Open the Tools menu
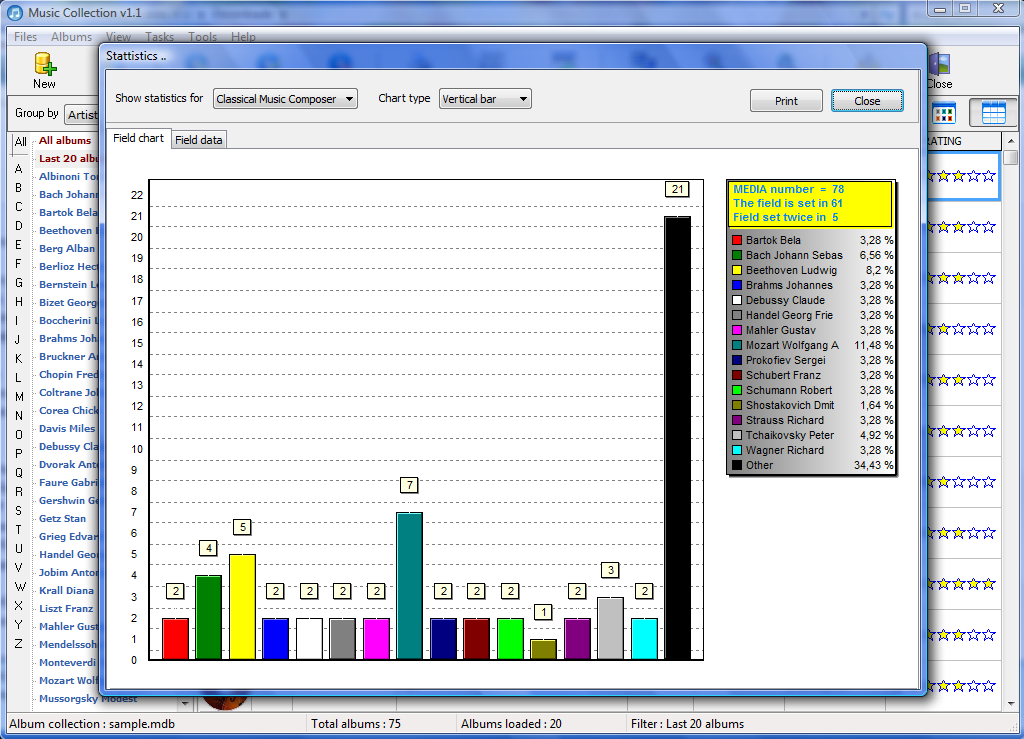1024x739 pixels. (202, 37)
